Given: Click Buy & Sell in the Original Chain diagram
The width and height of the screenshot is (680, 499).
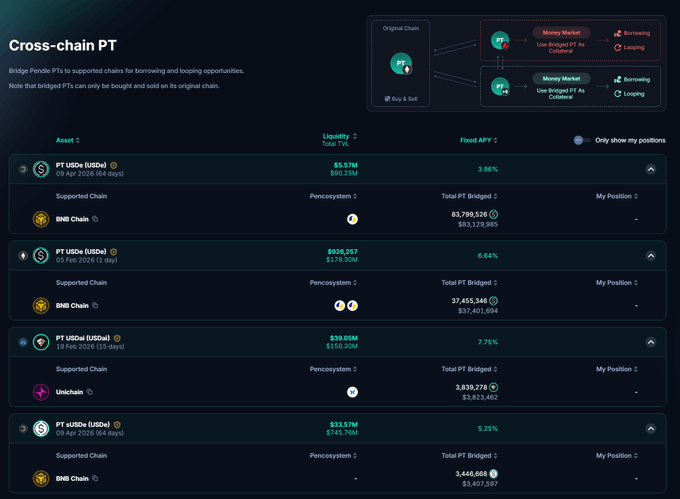Looking at the screenshot, I should click(401, 99).
